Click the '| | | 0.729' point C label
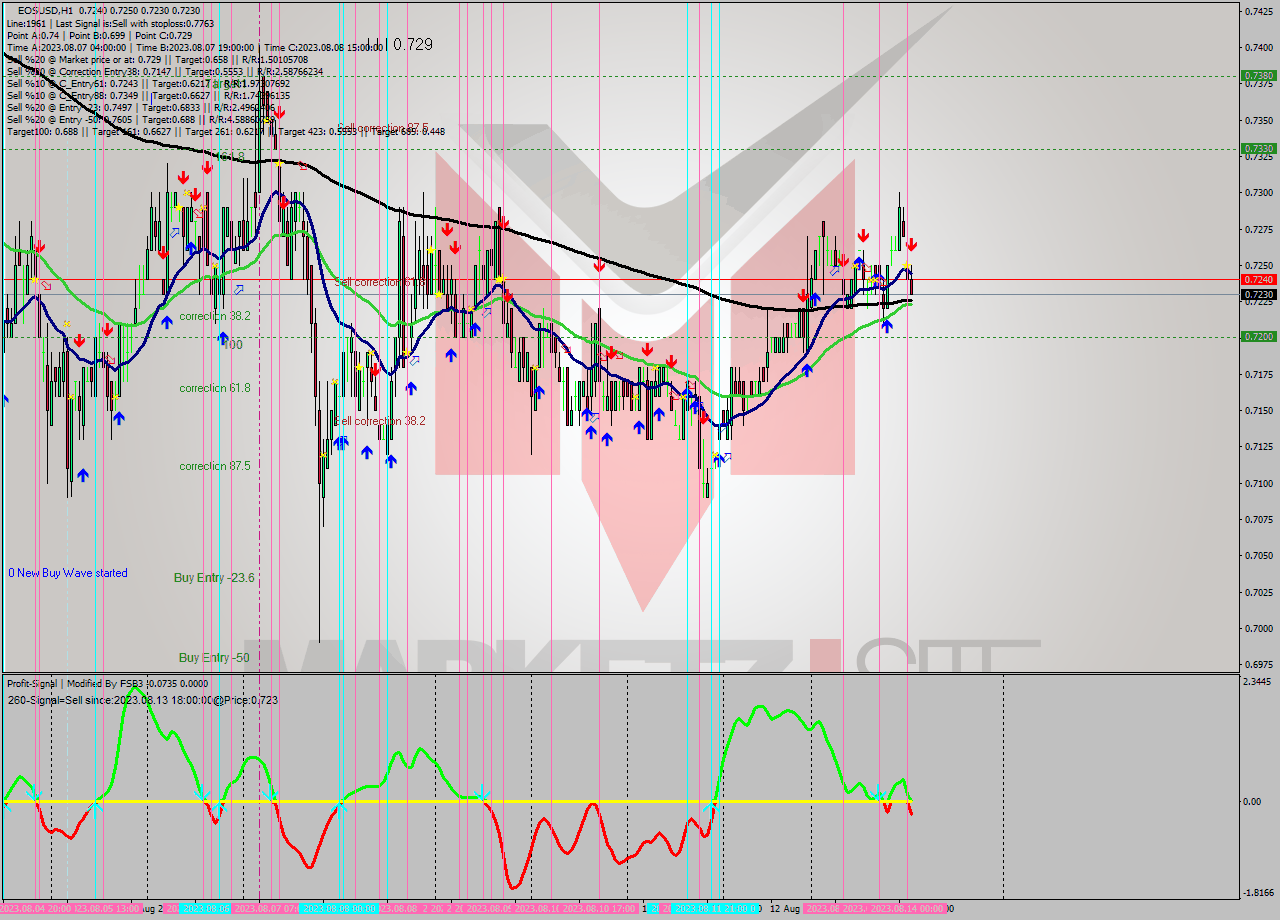Image resolution: width=1280 pixels, height=920 pixels. tap(399, 45)
